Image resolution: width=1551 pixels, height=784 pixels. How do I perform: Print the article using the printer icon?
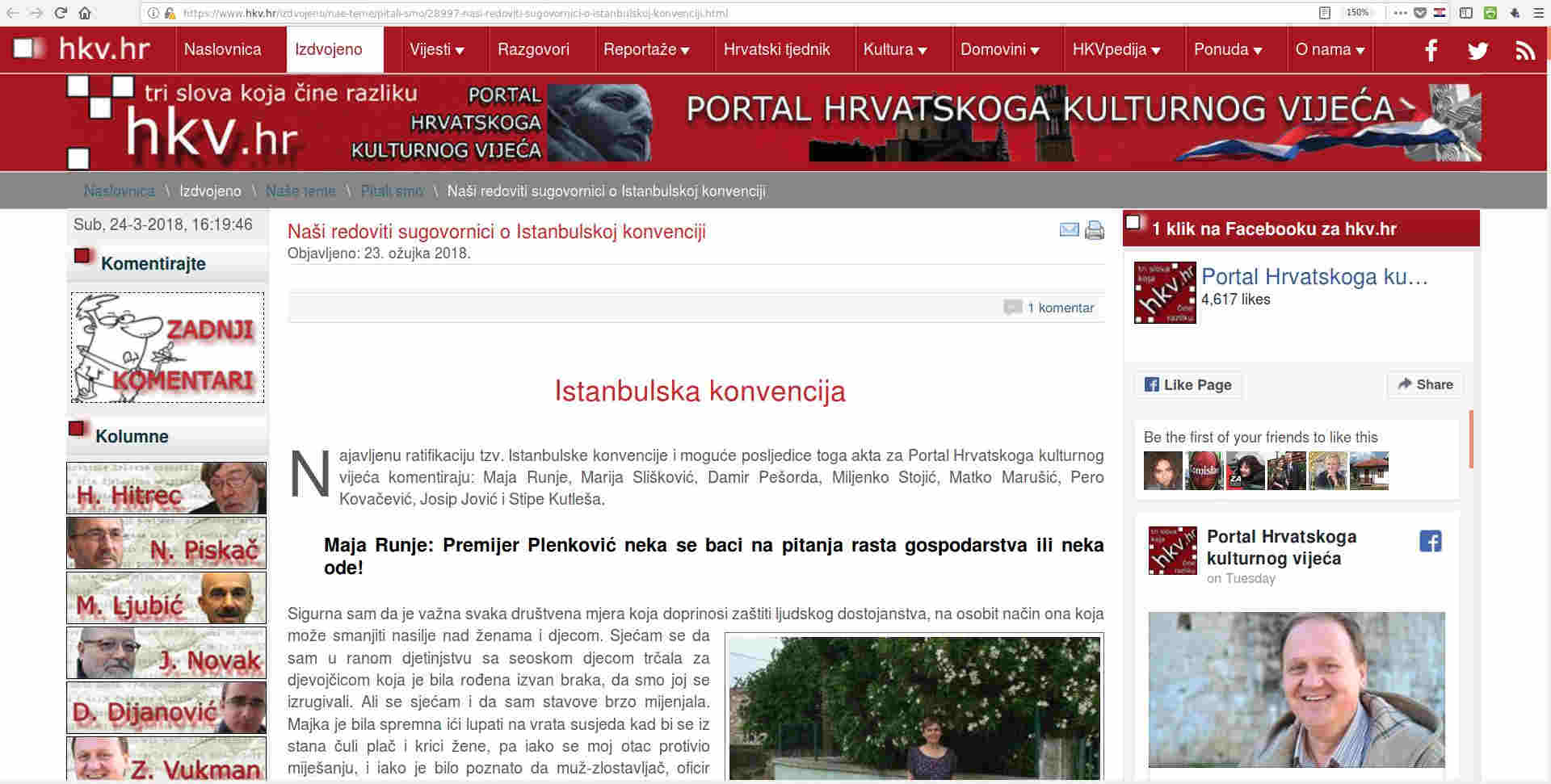pyautogui.click(x=1095, y=230)
